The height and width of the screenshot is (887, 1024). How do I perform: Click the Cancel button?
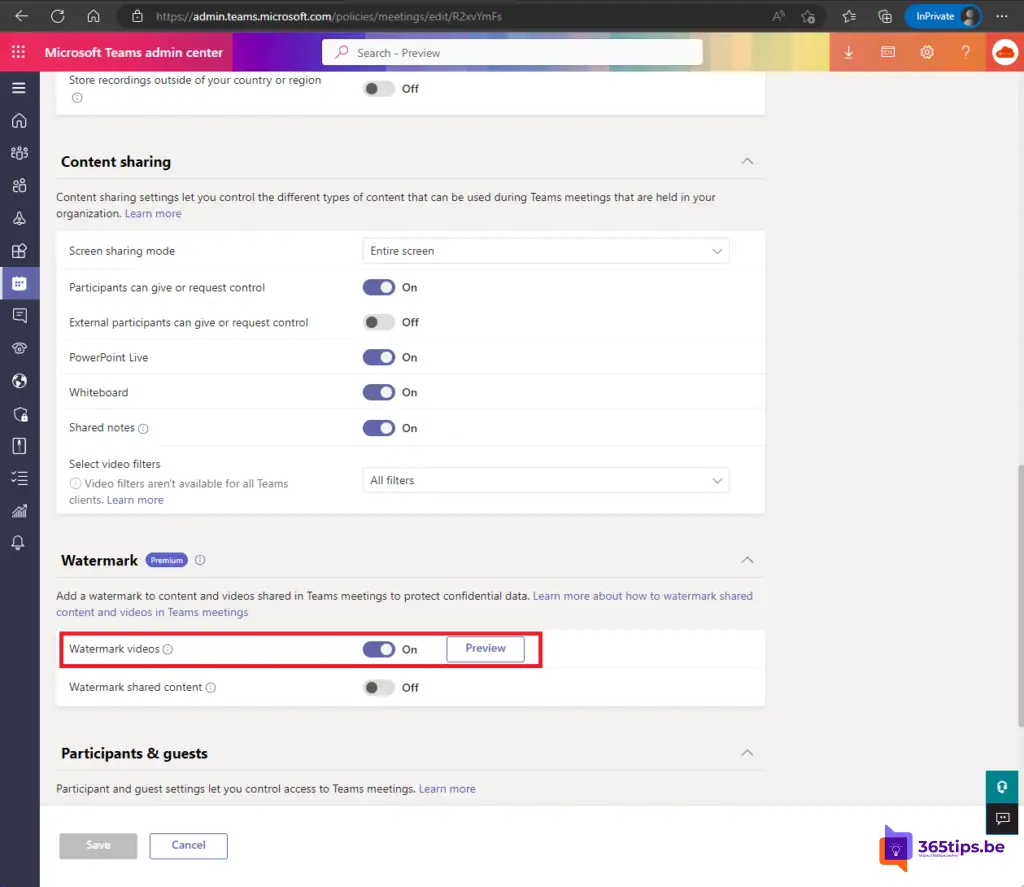[x=188, y=845]
